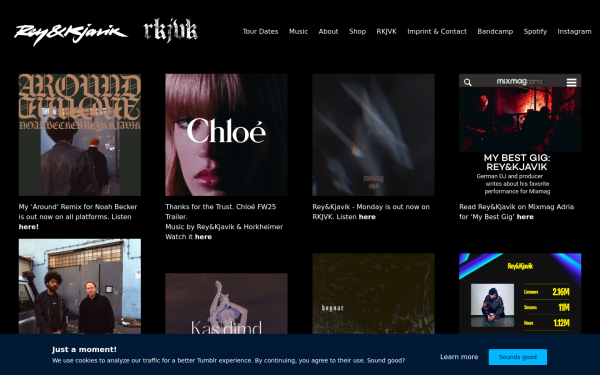The height and width of the screenshot is (375, 600).
Task: Open Imprint & Contact page
Action: (437, 31)
